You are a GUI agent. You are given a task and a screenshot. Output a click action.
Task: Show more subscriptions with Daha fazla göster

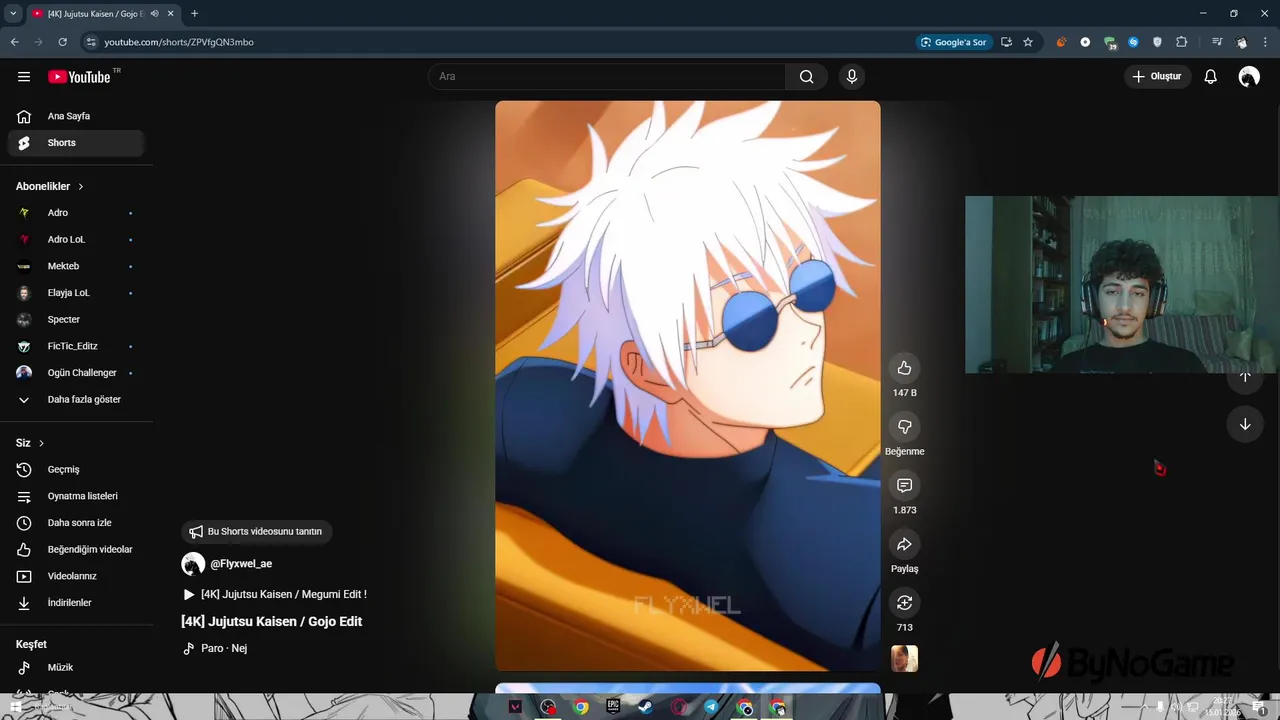click(76, 399)
